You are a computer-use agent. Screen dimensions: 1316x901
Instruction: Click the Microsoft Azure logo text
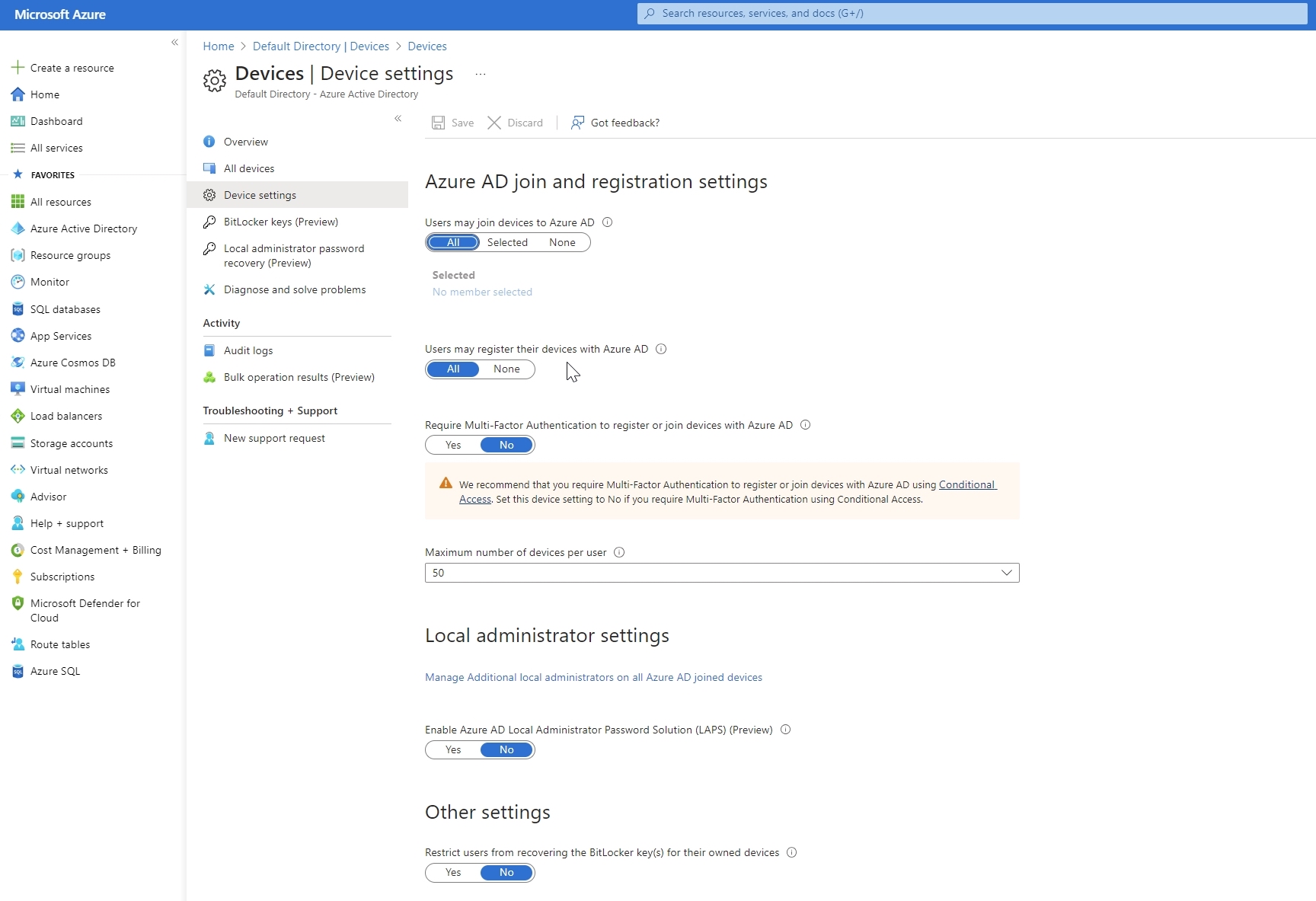pyautogui.click(x=60, y=14)
